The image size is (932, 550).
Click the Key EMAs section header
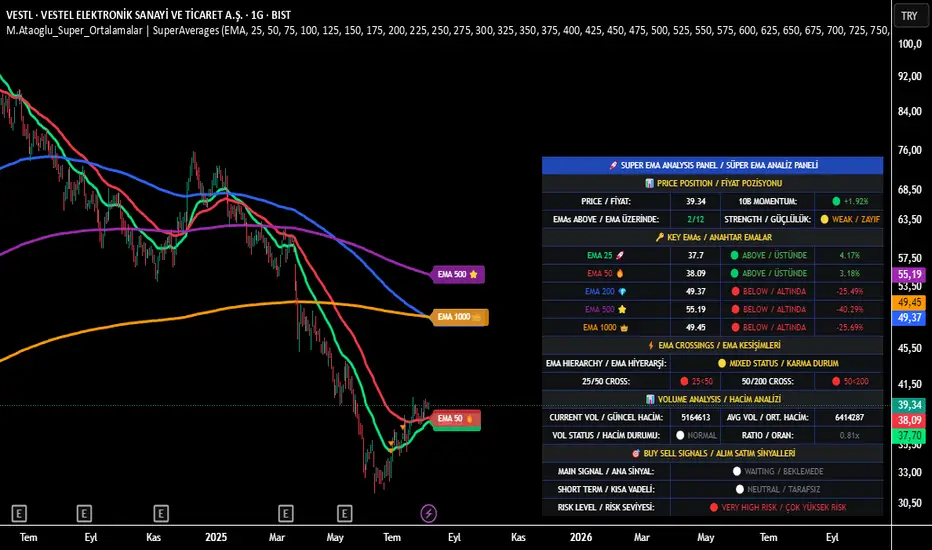pos(712,237)
